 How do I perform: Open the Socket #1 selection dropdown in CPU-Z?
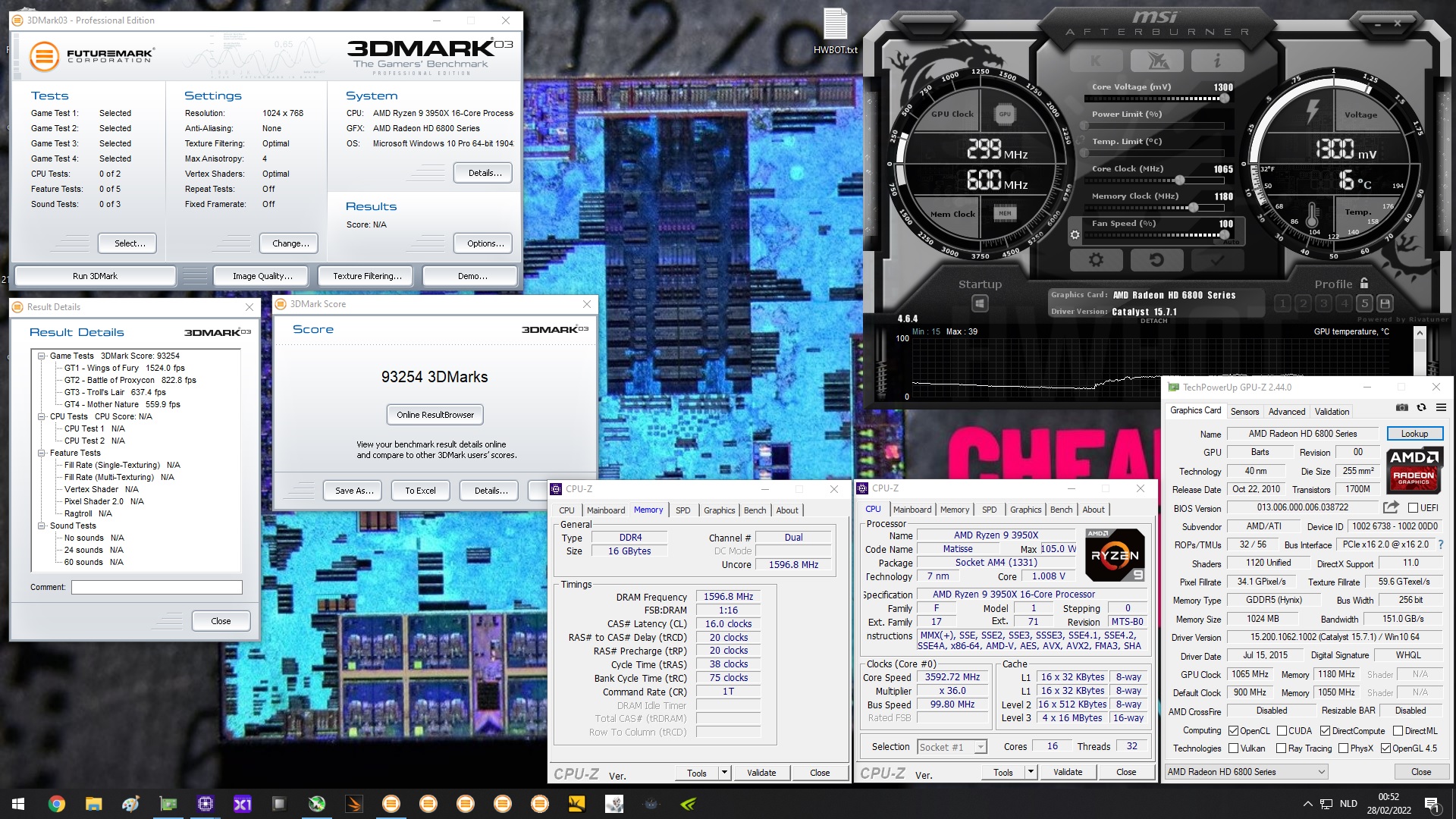(952, 747)
